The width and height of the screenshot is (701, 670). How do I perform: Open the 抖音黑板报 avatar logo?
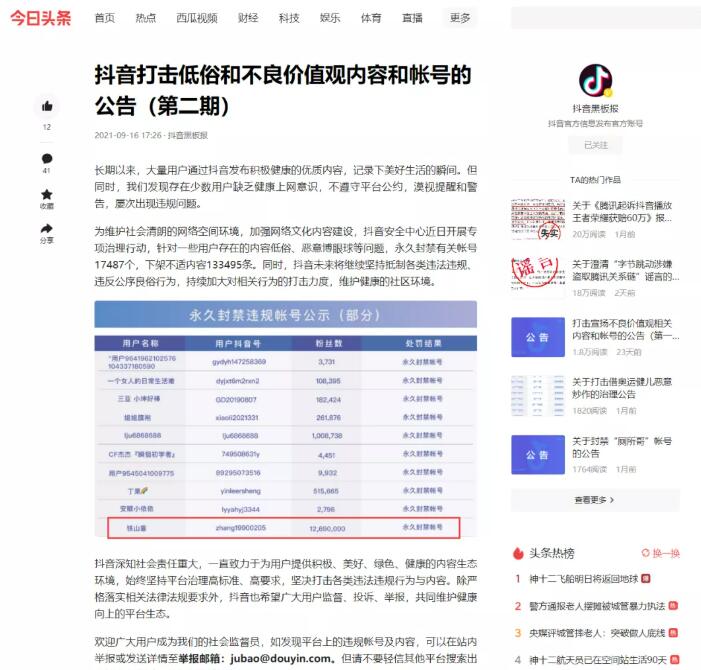595,80
